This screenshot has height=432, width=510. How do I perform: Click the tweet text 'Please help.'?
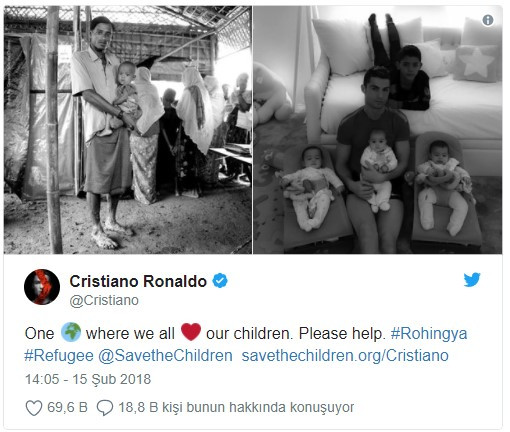pyautogui.click(x=342, y=334)
